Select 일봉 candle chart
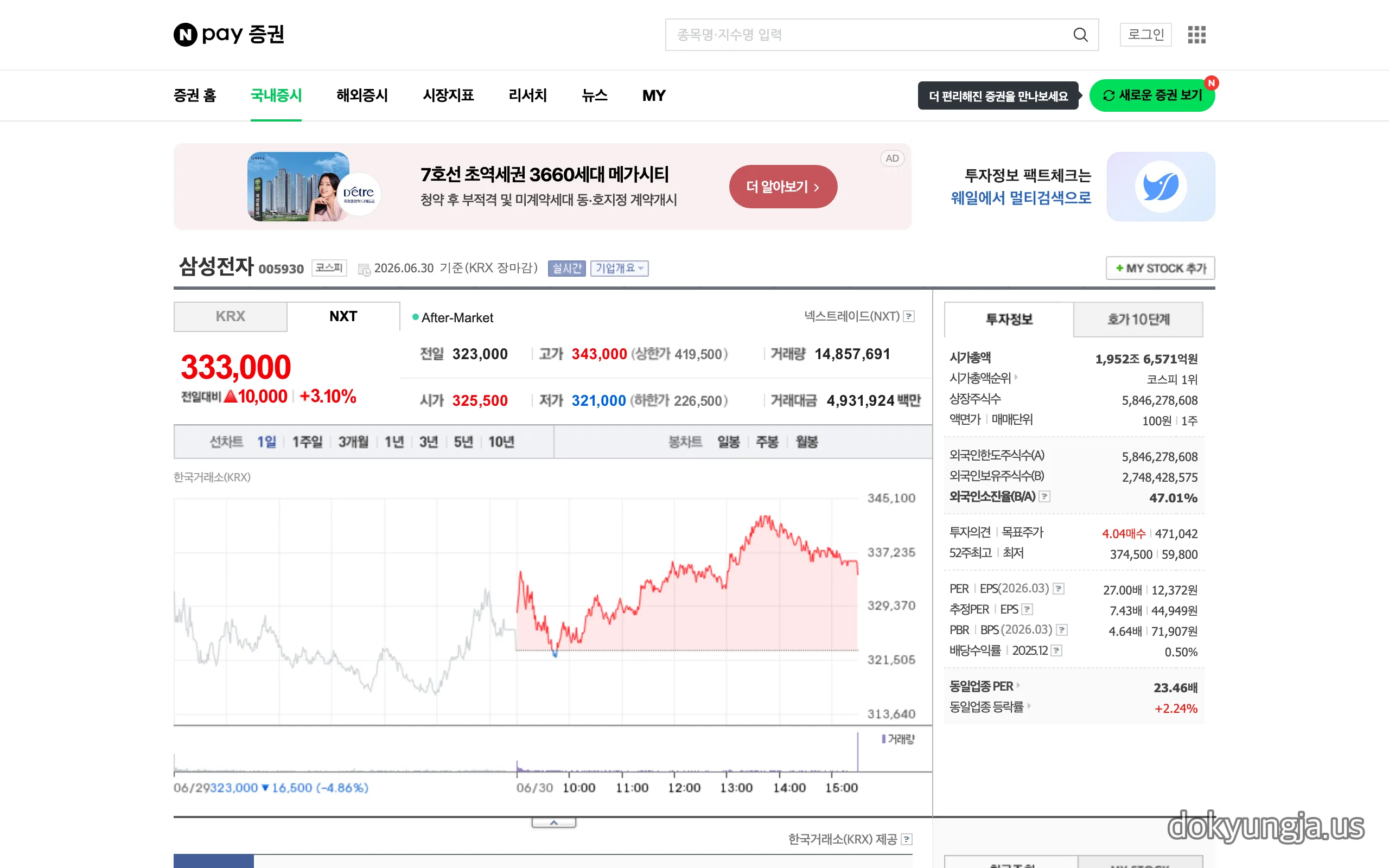The width and height of the screenshot is (1389, 868). [x=729, y=442]
